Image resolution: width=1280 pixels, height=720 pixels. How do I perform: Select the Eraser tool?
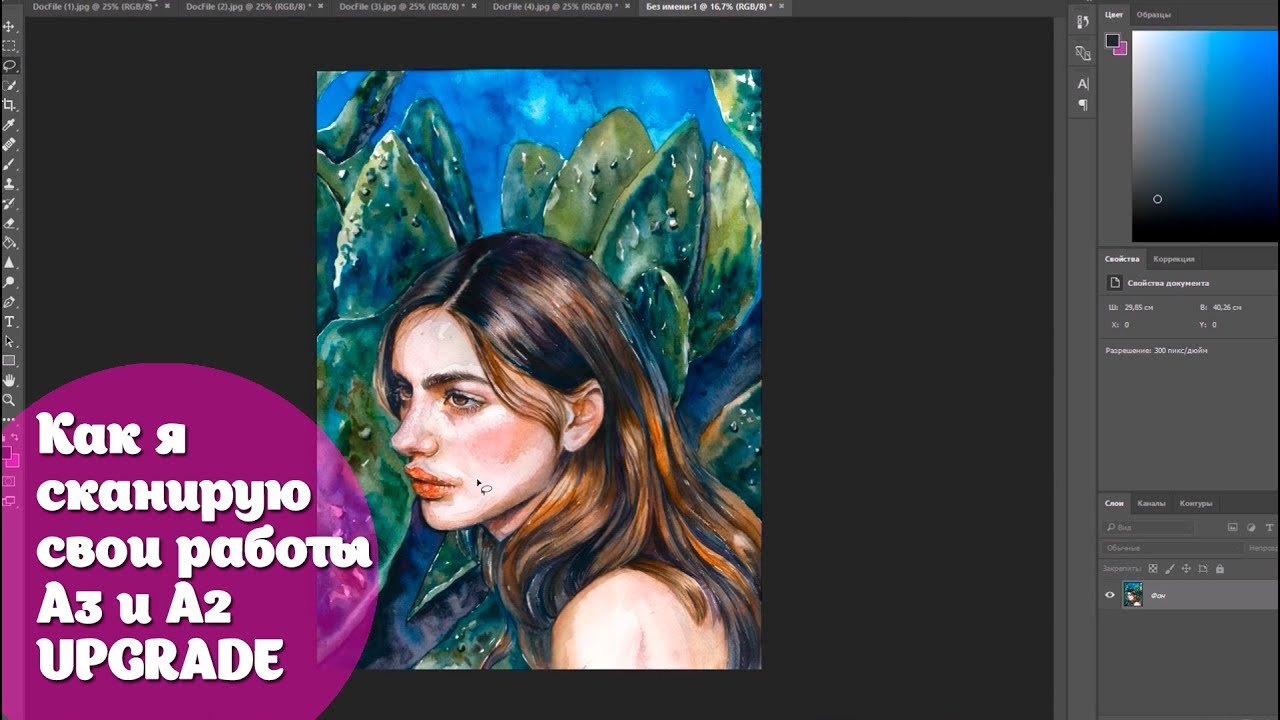click(9, 223)
